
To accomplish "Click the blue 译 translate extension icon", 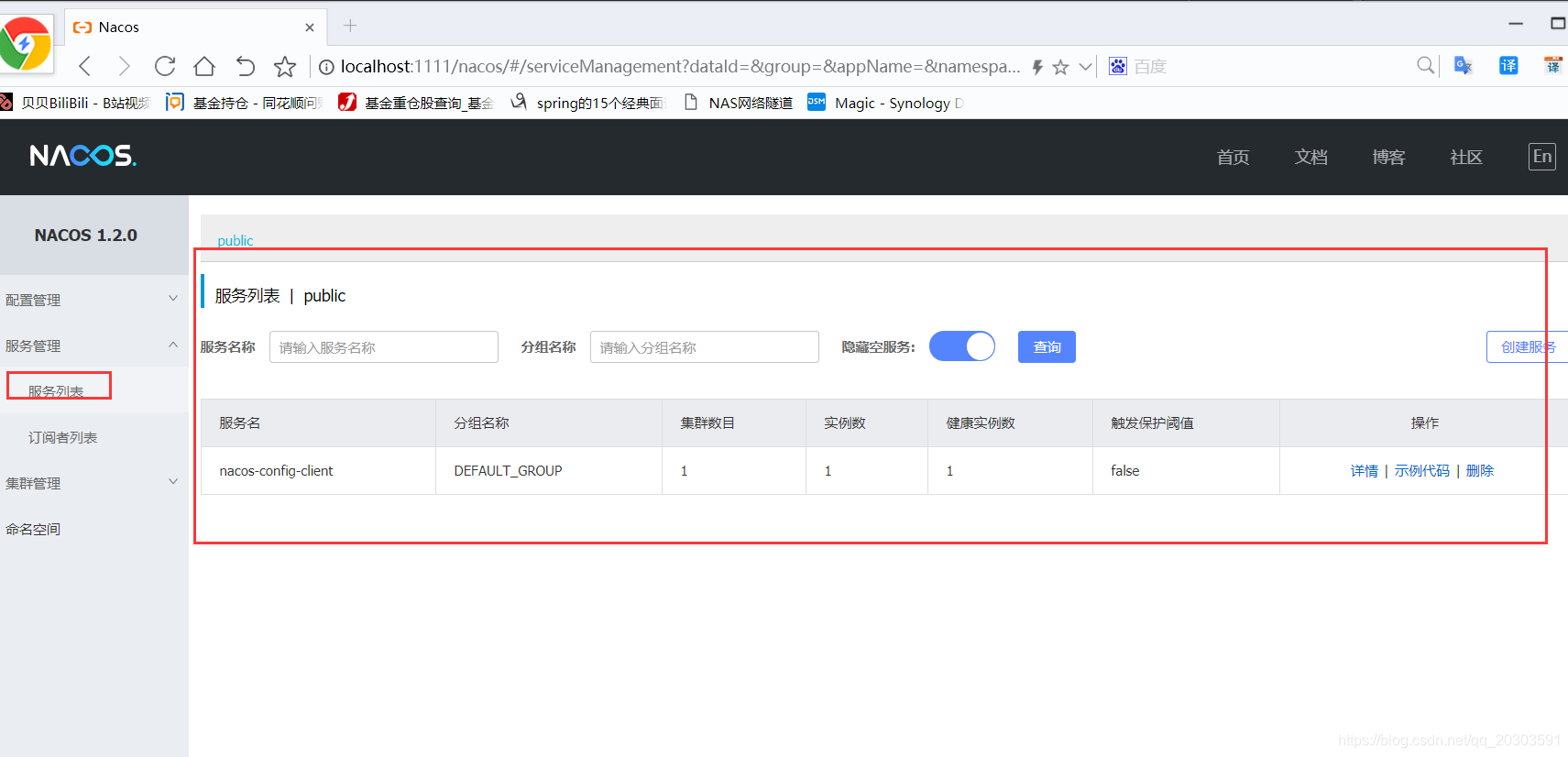I will pyautogui.click(x=1508, y=66).
